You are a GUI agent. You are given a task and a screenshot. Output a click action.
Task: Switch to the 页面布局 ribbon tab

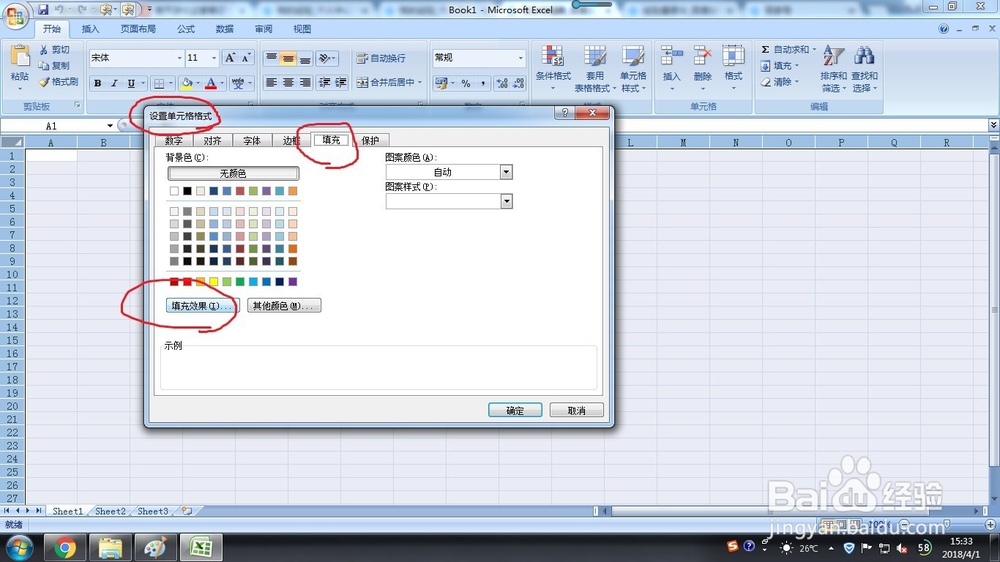(138, 29)
